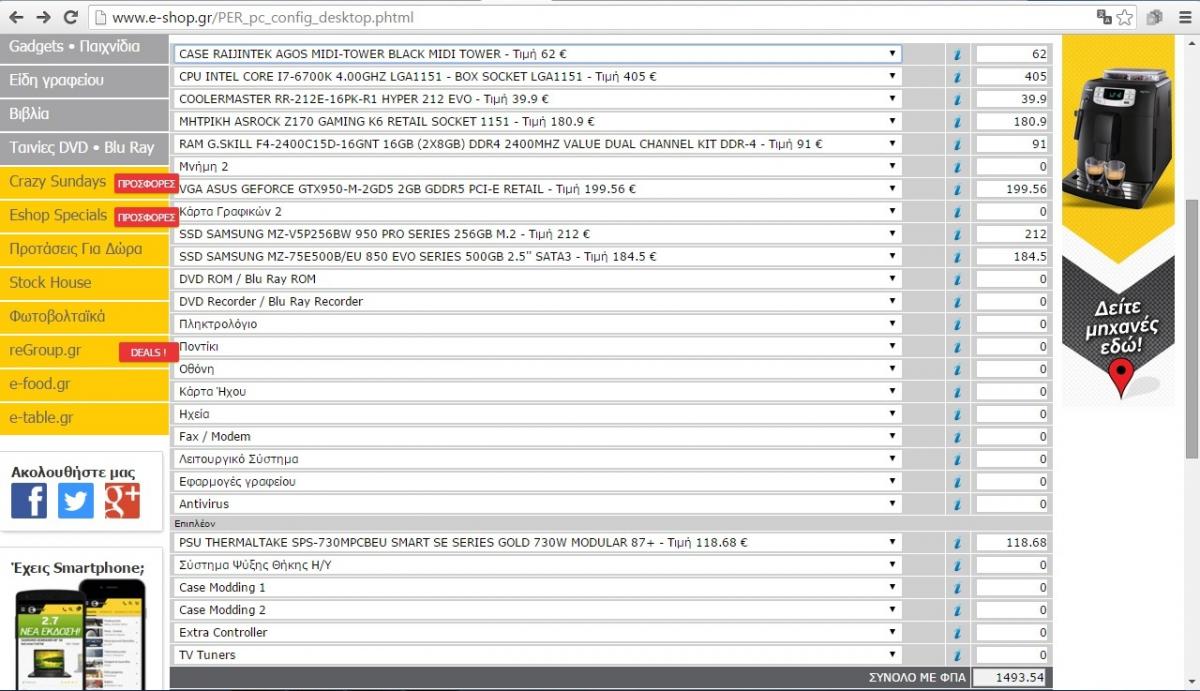
Task: Open info icon for the CASE RAIJINTEK row
Action: (957, 54)
